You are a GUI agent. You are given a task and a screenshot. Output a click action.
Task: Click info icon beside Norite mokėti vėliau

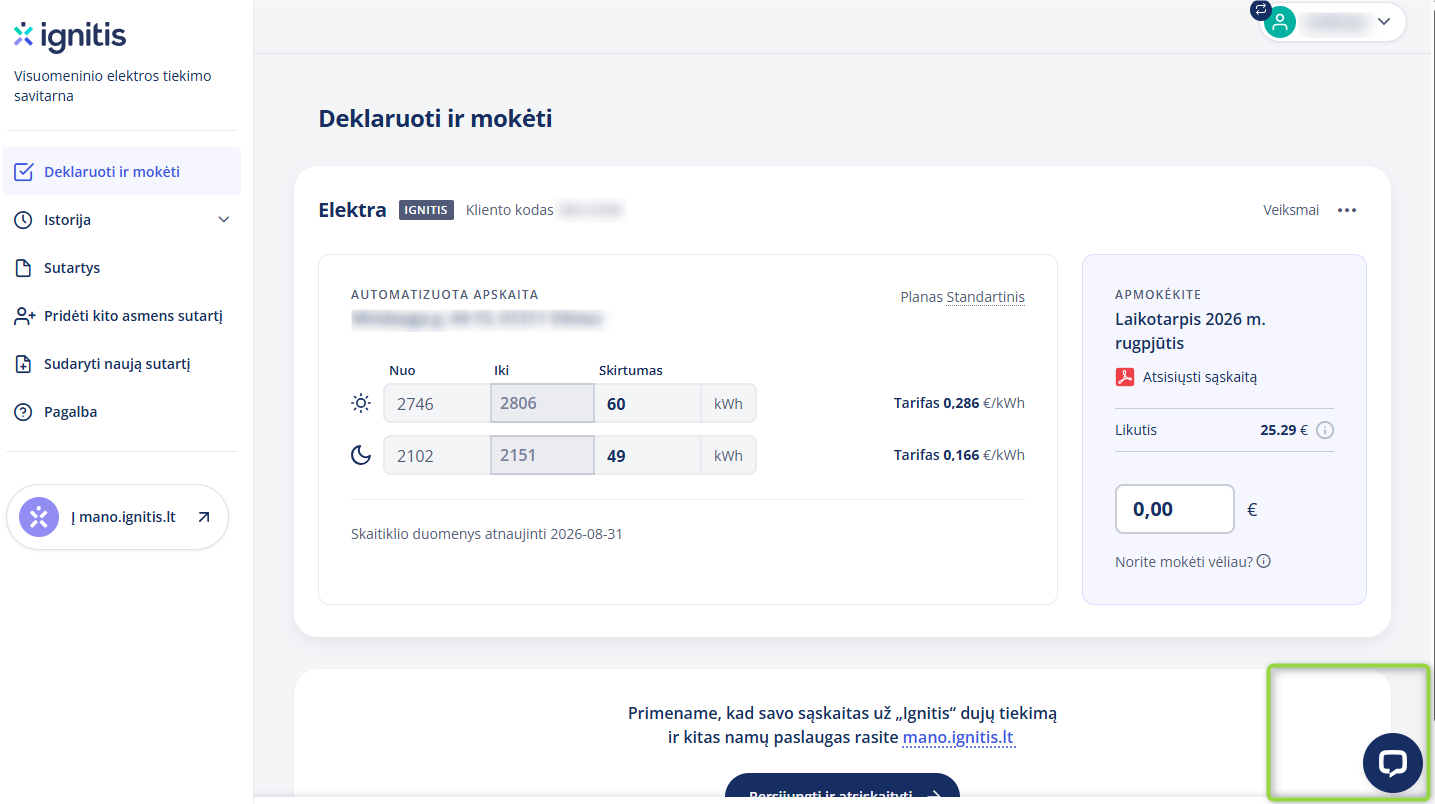(1264, 561)
